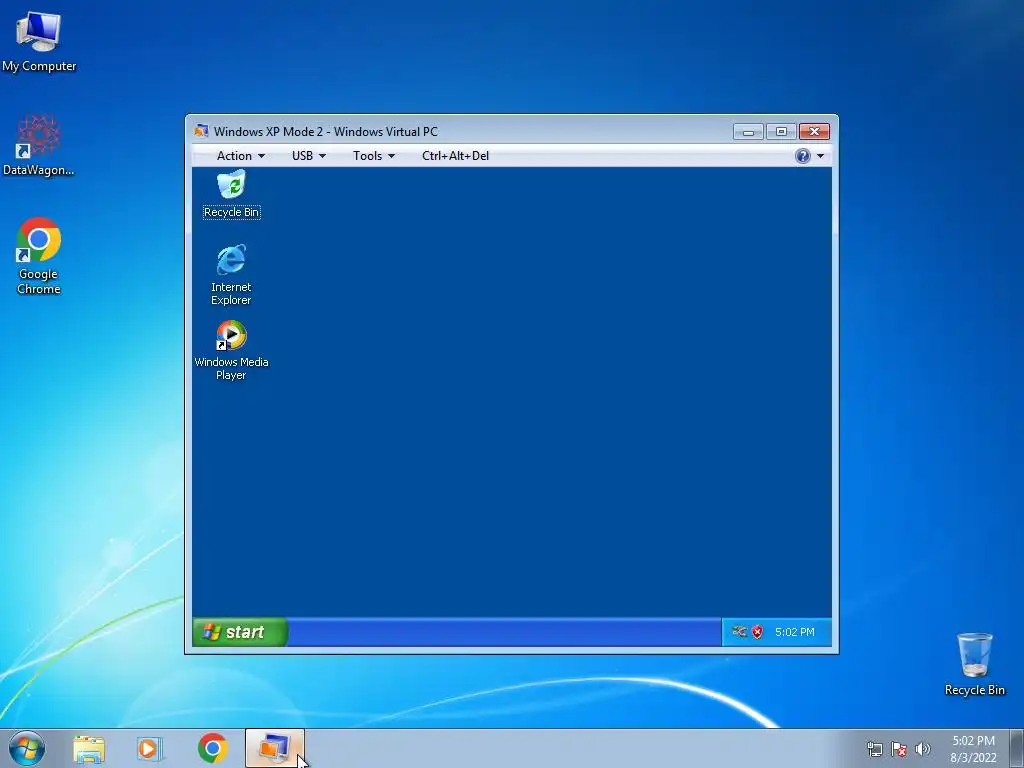Open the Action menu in Virtual PC
Screen dimensions: 1024x768
tap(240, 155)
